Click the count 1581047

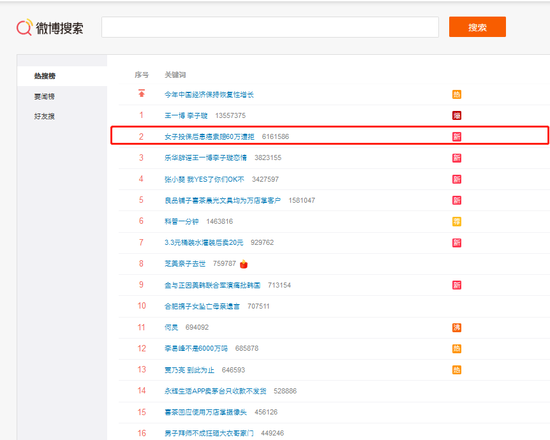coord(302,200)
